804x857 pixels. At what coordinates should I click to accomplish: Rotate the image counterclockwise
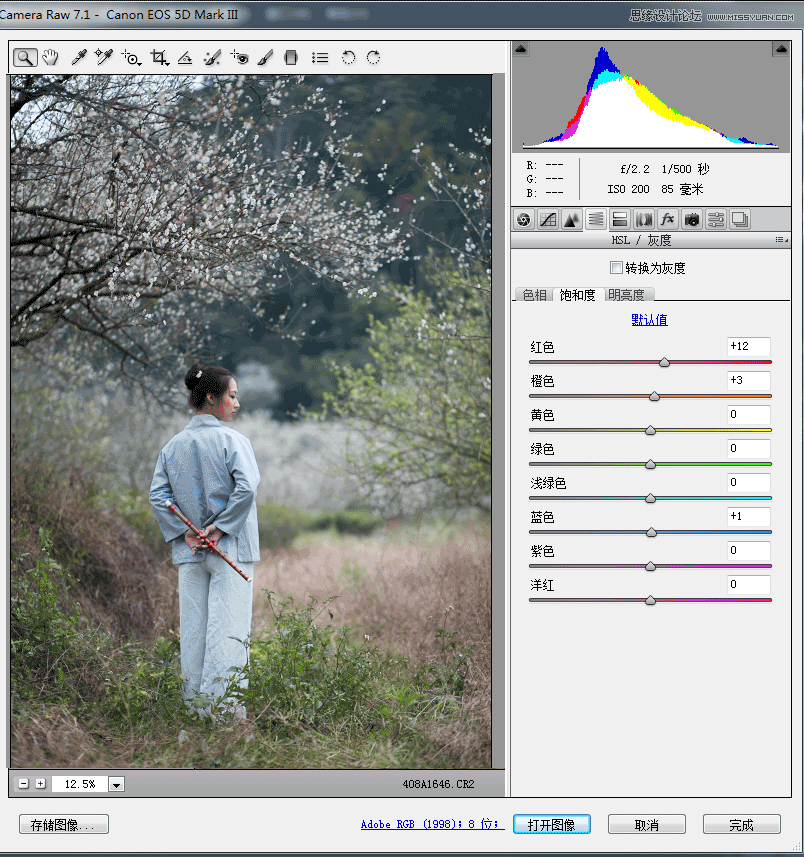pyautogui.click(x=347, y=57)
